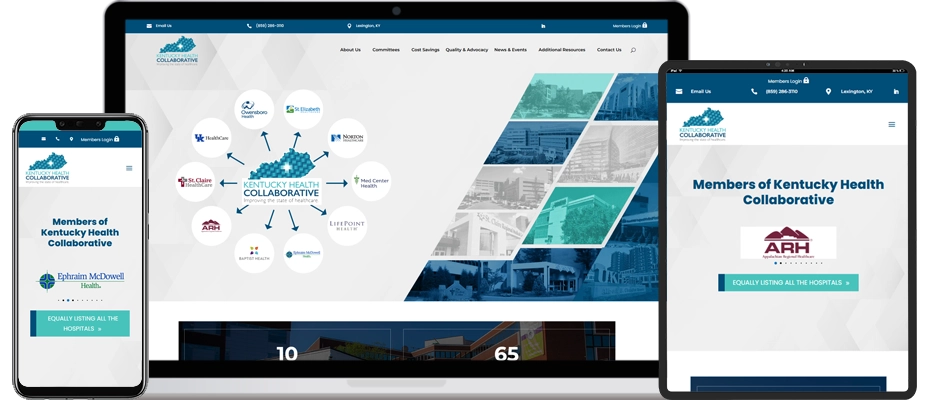Click the central Kentucky Health Collaborative hub logo
Viewport: 937px width, 400px height.
click(x=281, y=177)
